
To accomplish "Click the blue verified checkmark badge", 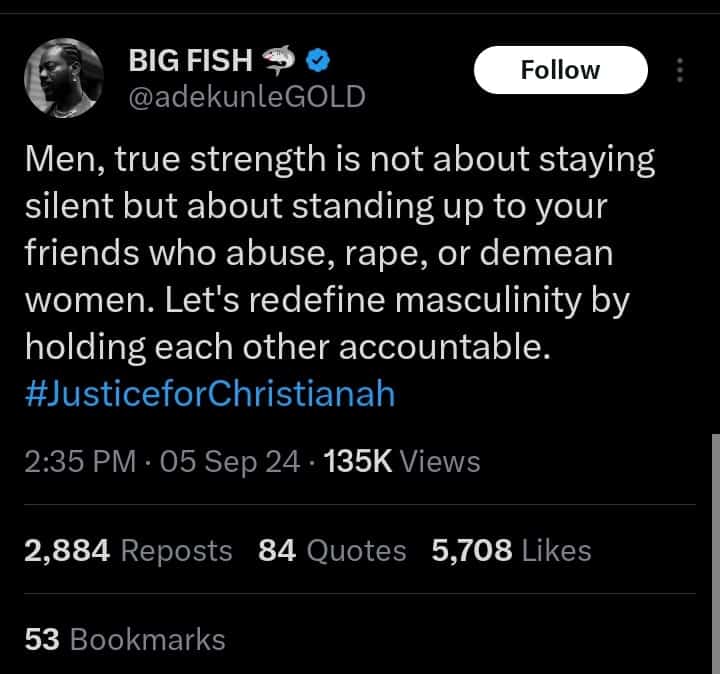I will click(x=318, y=62).
